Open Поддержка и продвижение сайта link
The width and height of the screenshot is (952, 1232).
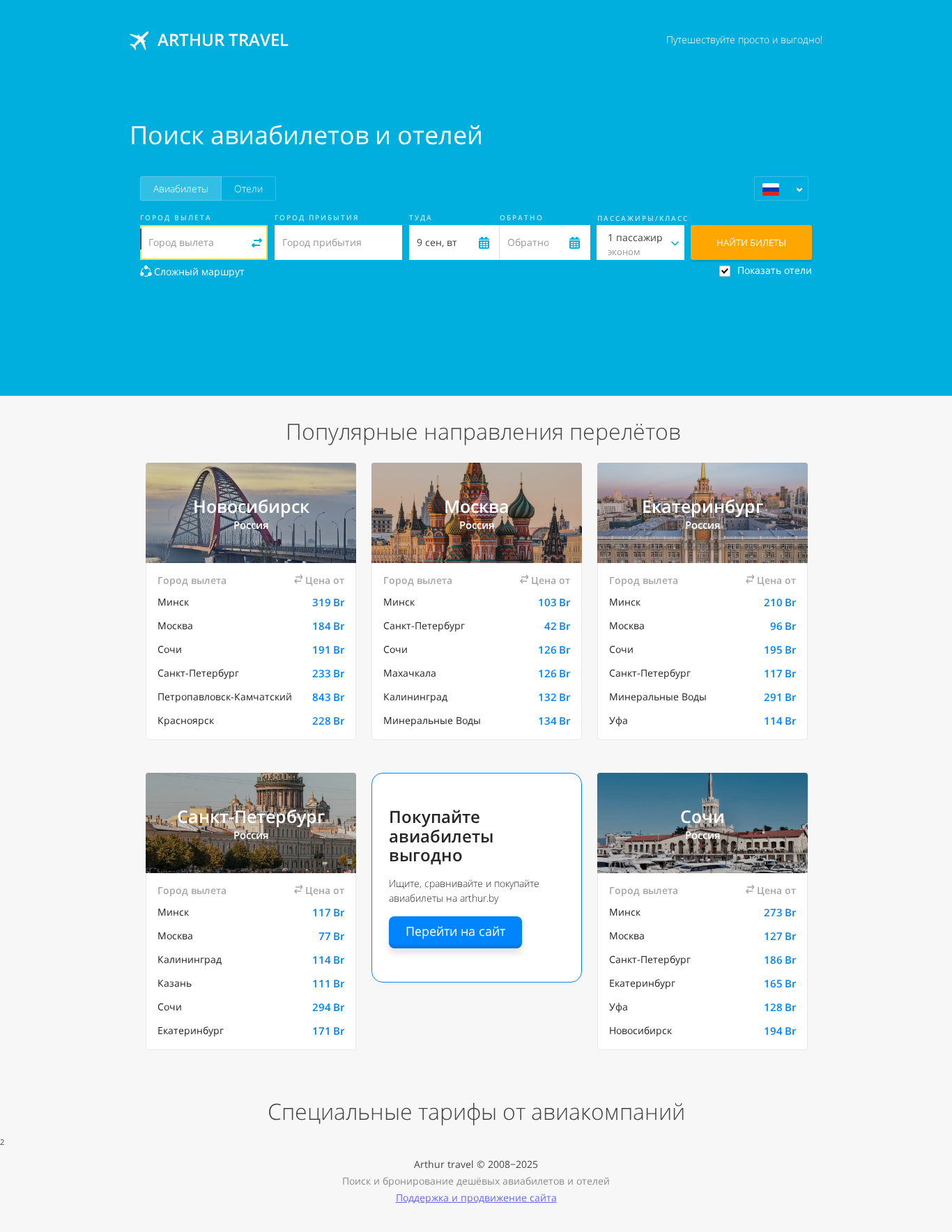(x=476, y=1198)
